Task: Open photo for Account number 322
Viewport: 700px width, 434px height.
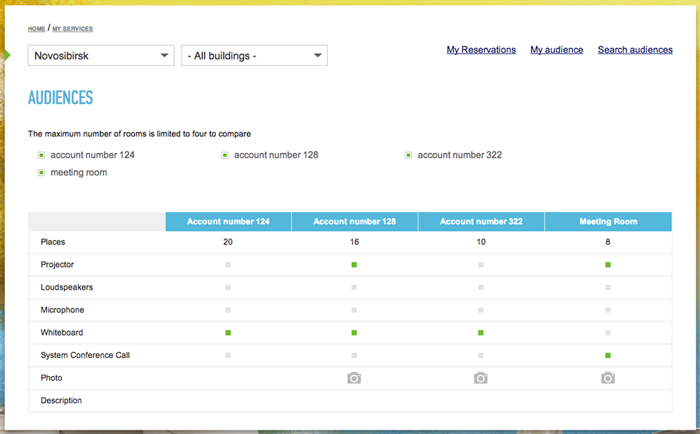Action: point(481,378)
